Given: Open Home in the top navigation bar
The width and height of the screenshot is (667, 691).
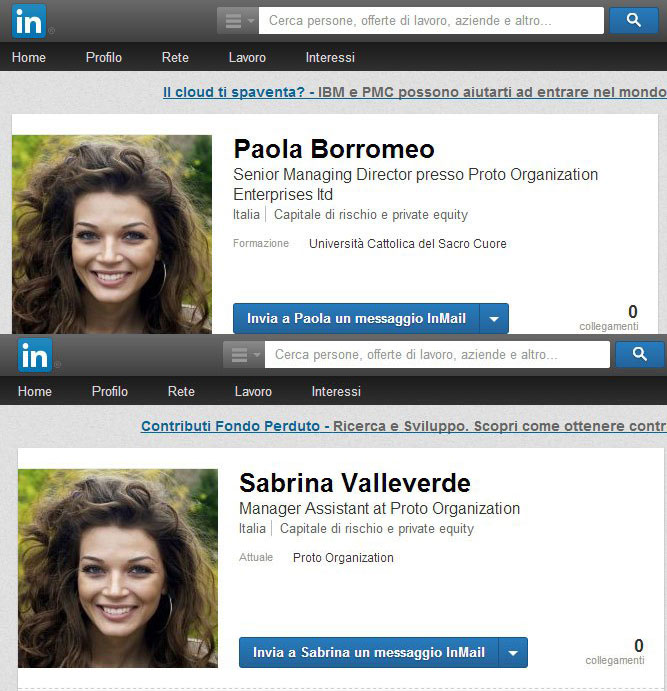Looking at the screenshot, I should pos(29,57).
